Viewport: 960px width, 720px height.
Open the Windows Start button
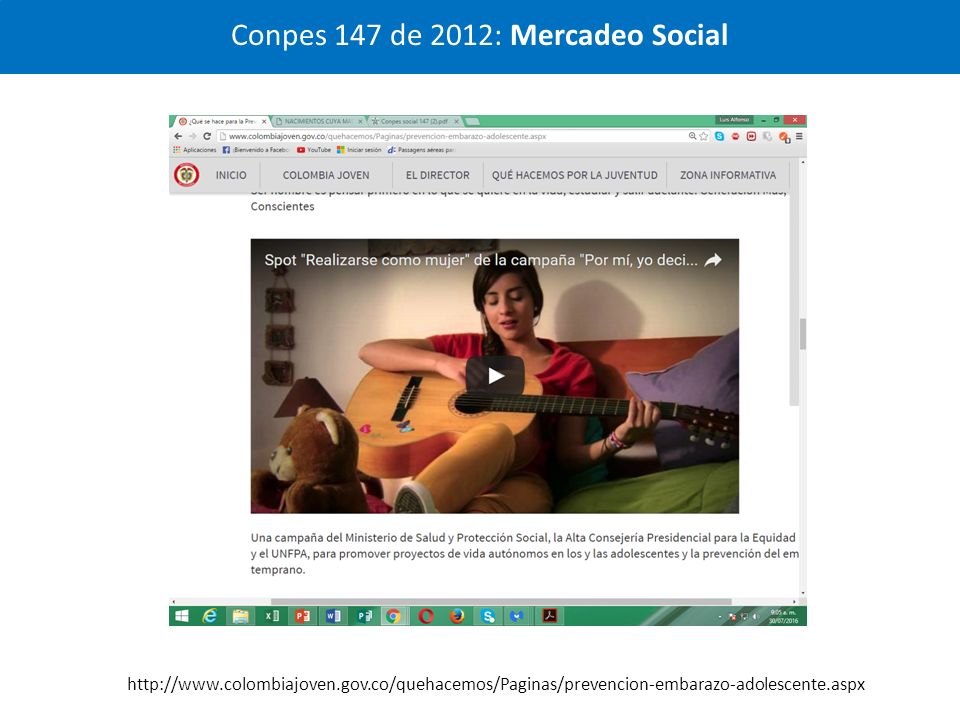[182, 616]
